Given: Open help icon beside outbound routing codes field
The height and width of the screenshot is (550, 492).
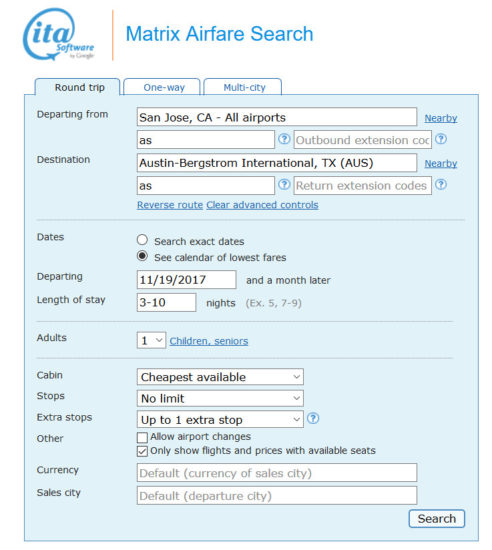Looking at the screenshot, I should 284,139.
